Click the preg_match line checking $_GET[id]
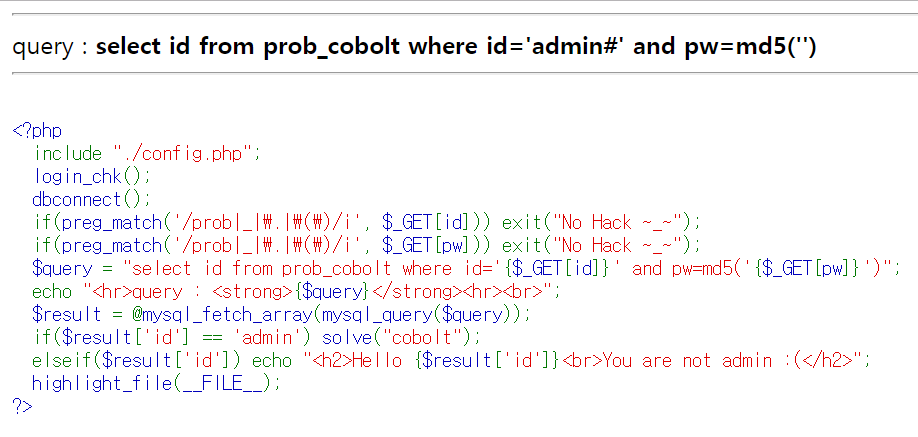Screen dimensions: 918x437 tap(366, 223)
